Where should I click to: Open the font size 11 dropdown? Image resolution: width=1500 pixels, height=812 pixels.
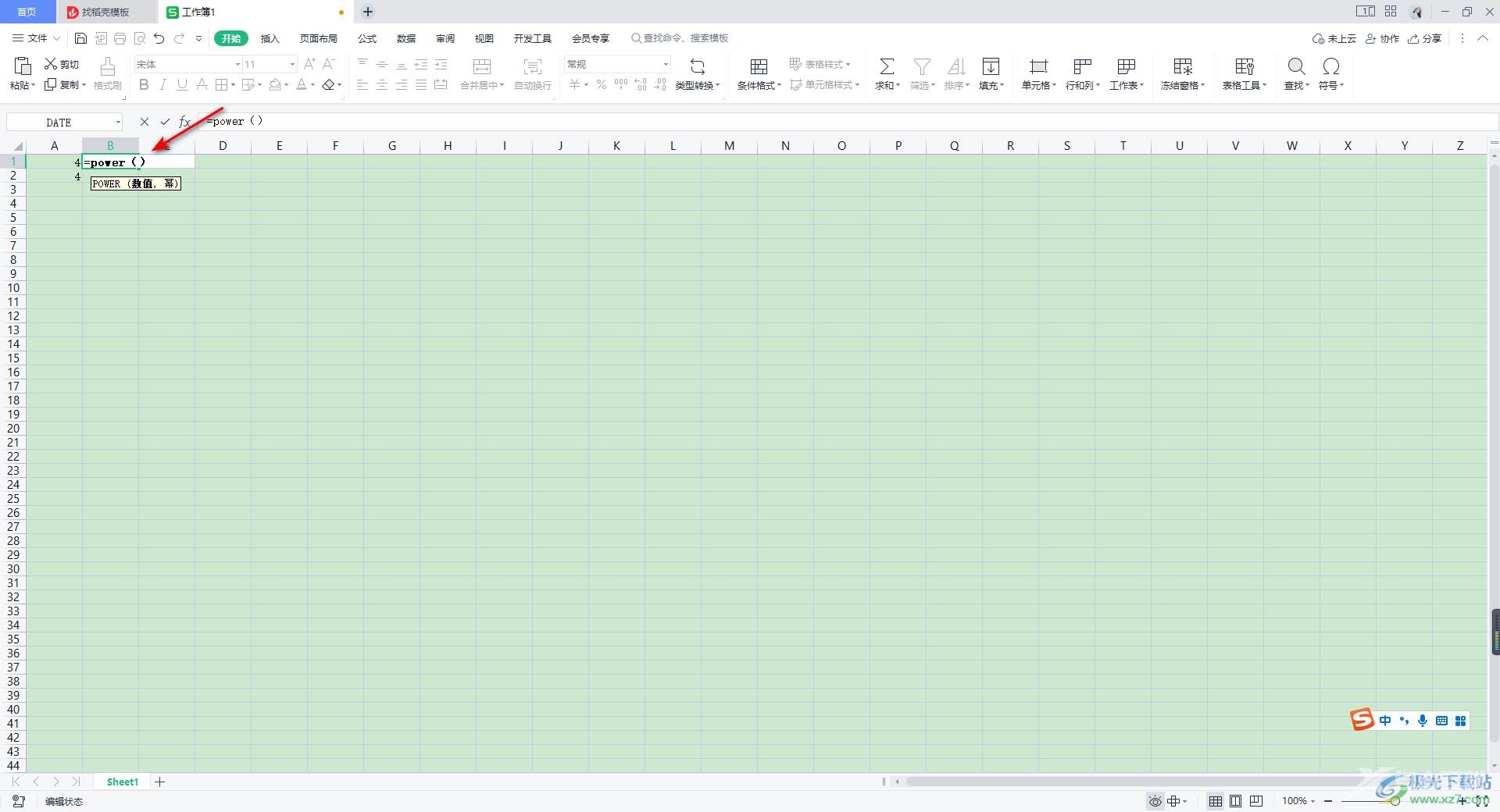292,64
